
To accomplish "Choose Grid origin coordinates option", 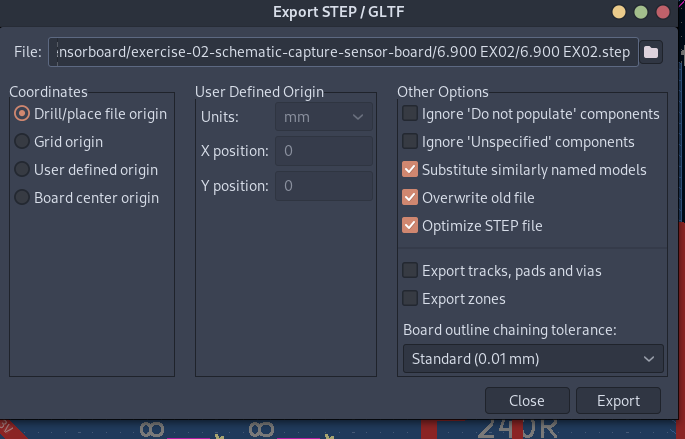I will (22, 142).
